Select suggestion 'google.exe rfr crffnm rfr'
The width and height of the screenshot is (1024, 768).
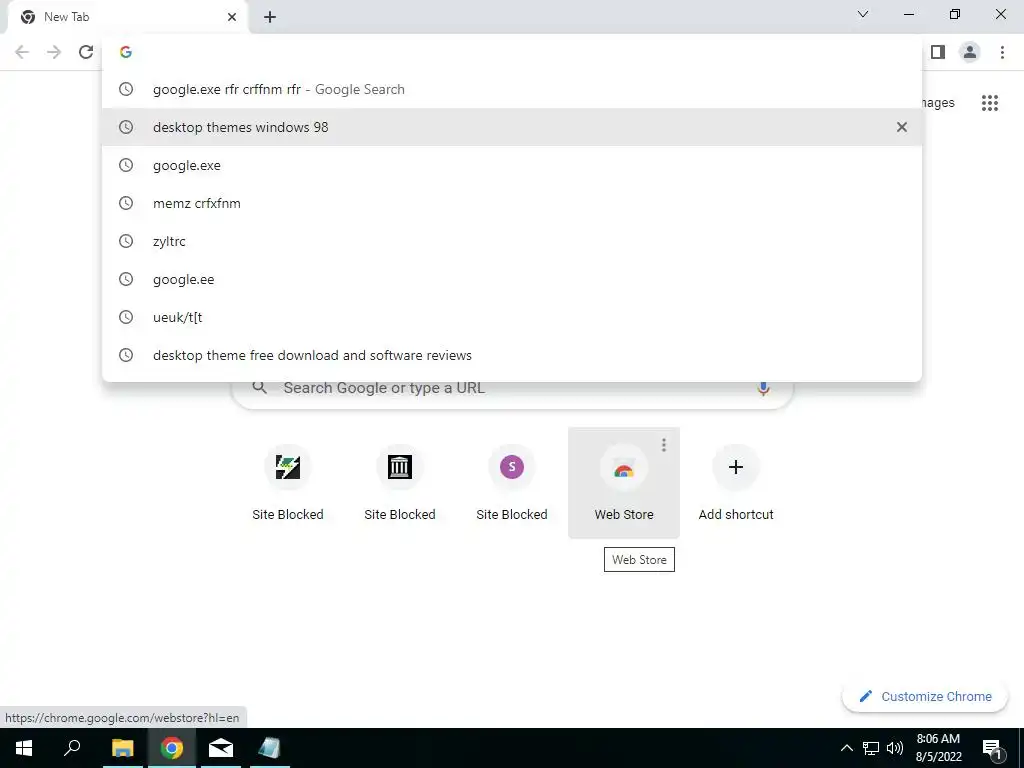[x=512, y=89]
